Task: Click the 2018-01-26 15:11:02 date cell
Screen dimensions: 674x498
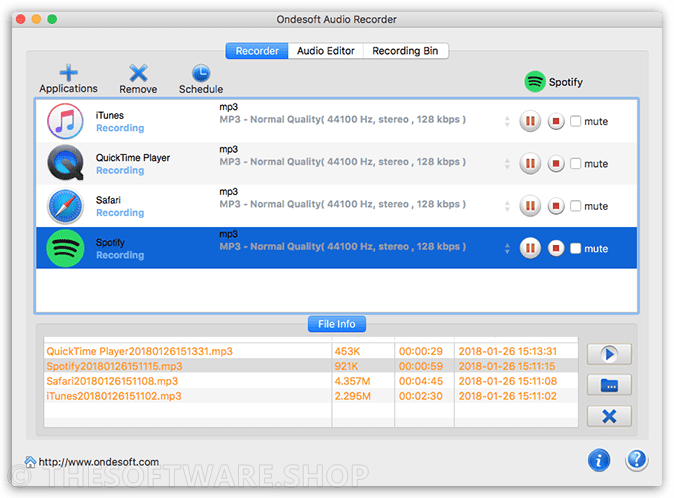Action: pos(508,396)
